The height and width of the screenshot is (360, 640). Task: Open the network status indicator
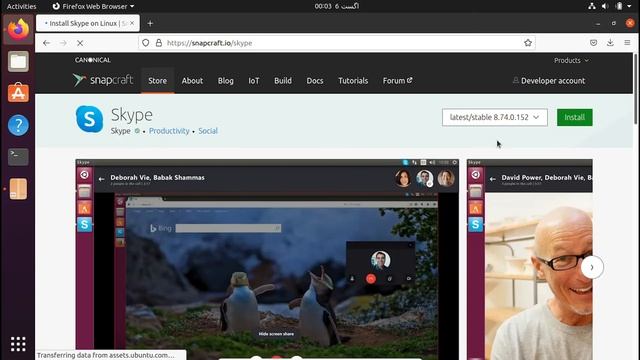(x=591, y=6)
